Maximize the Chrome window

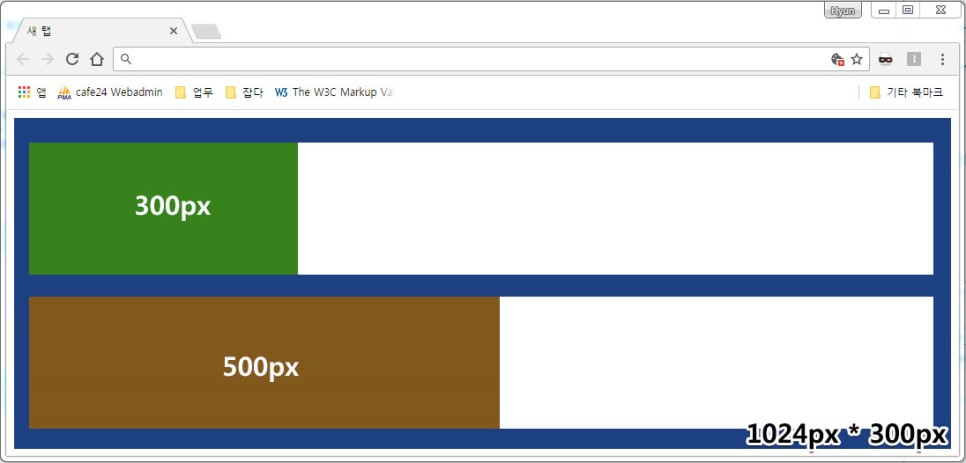pos(907,10)
